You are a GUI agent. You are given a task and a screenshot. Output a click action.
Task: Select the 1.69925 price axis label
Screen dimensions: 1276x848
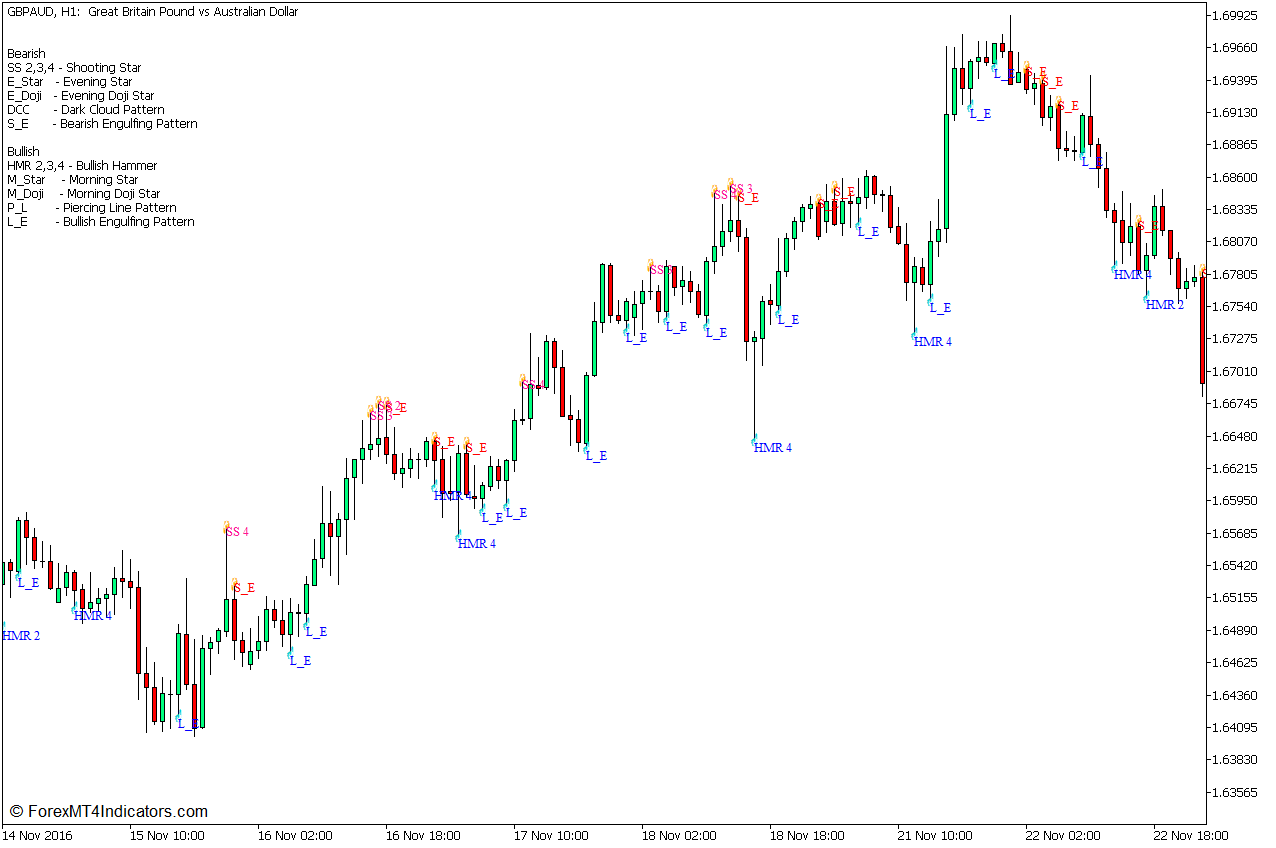tap(1232, 16)
